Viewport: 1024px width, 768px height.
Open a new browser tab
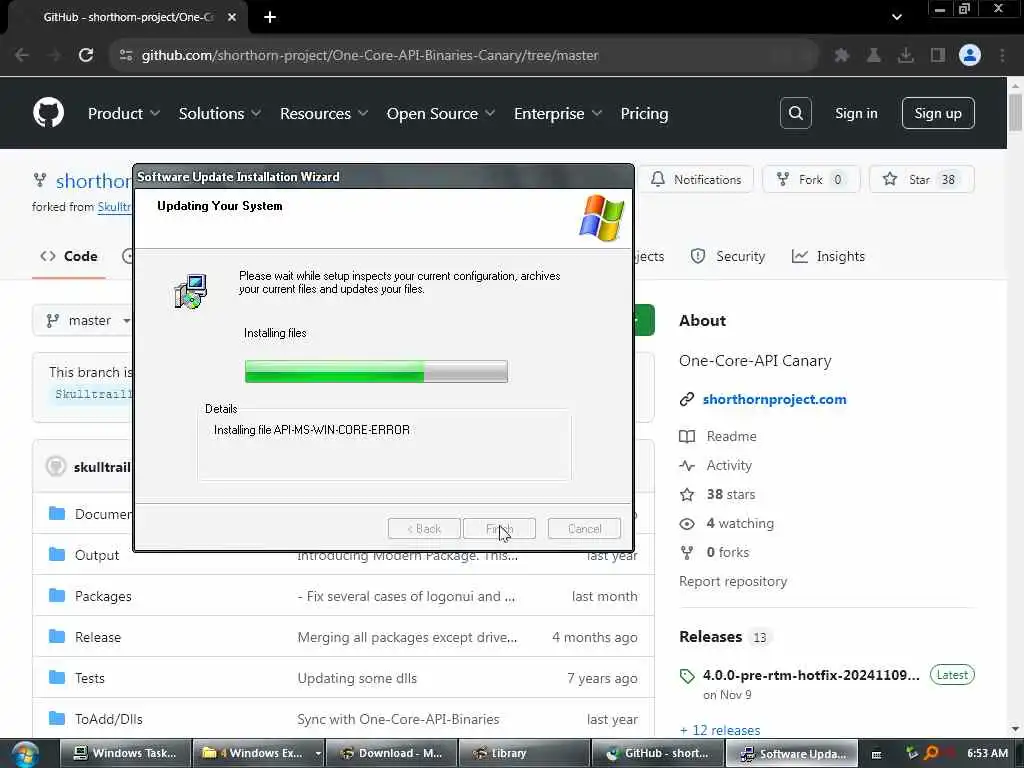(270, 17)
